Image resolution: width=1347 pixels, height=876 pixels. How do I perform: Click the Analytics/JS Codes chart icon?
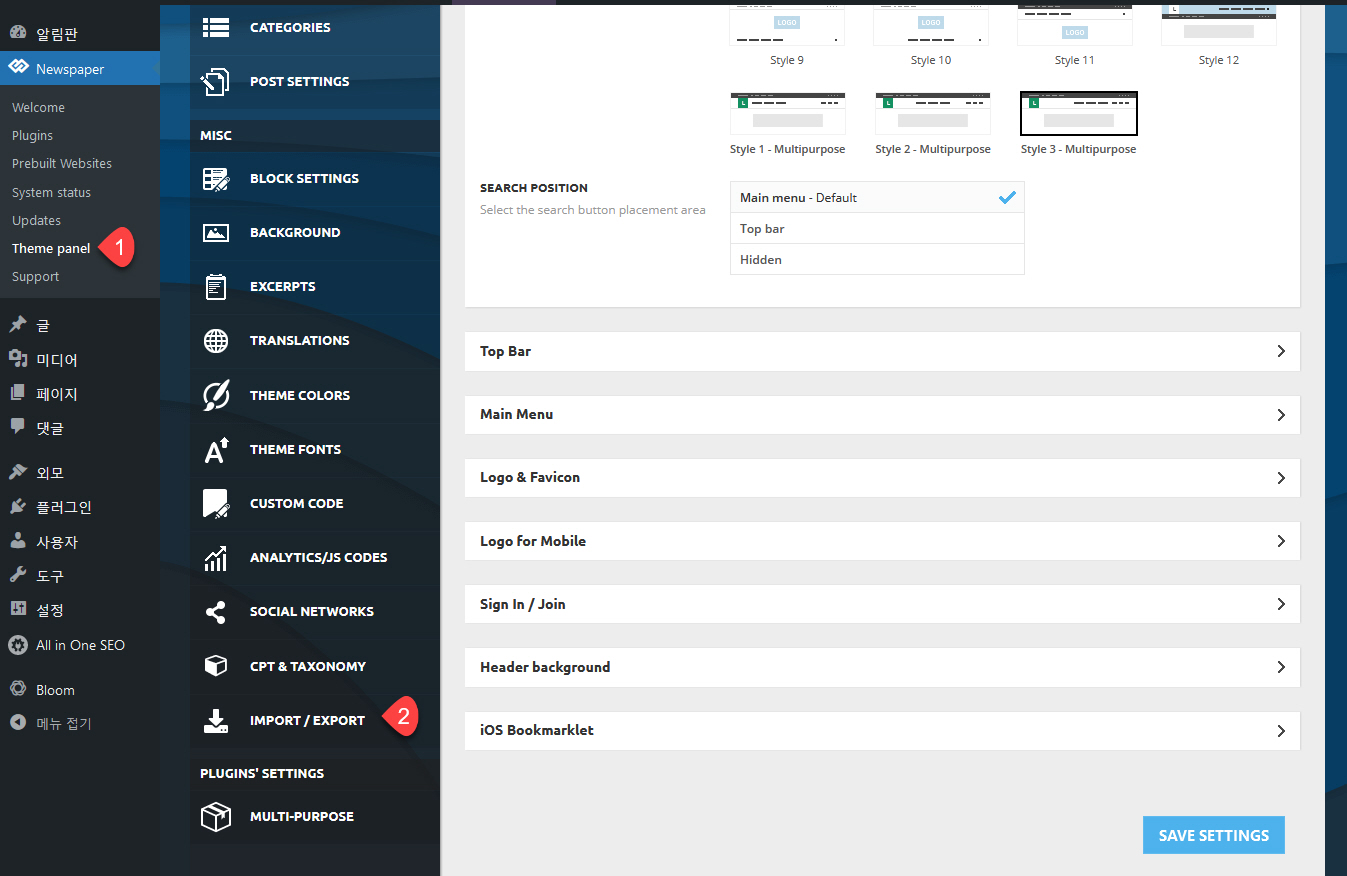[215, 558]
